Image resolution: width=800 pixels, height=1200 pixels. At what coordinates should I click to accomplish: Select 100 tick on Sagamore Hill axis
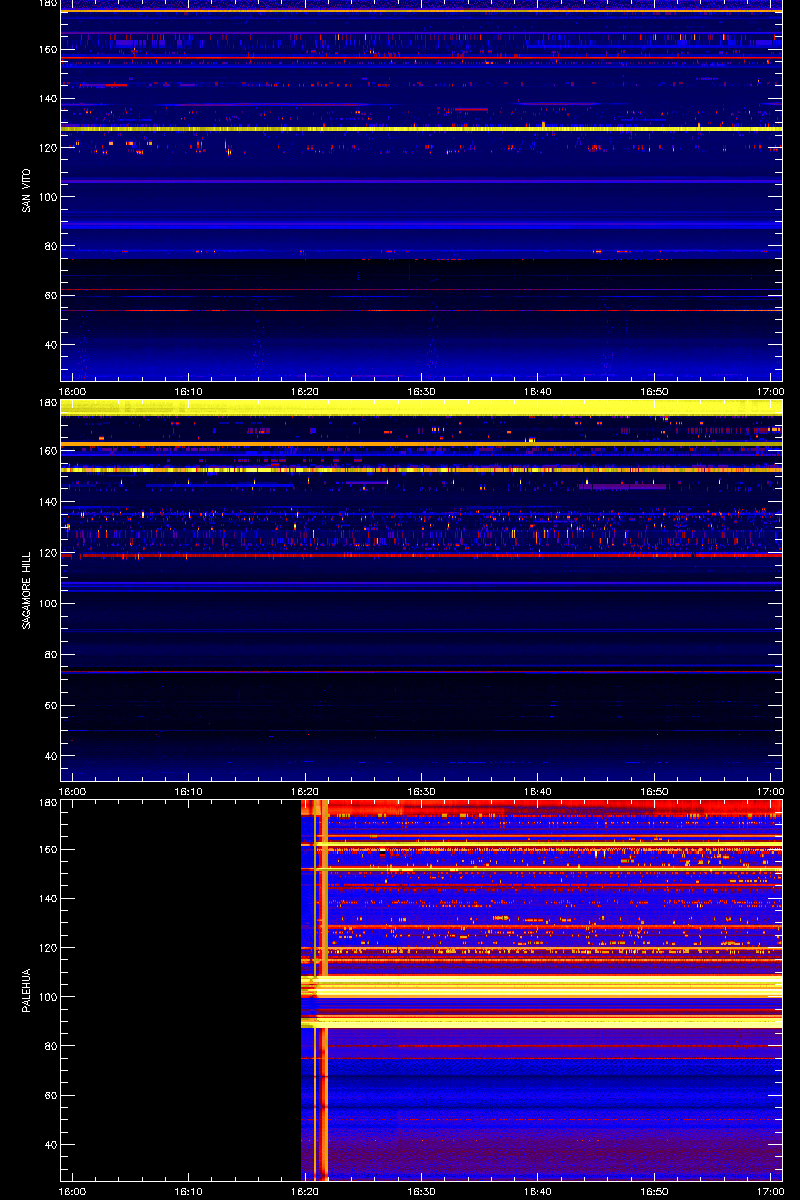[x=47, y=604]
